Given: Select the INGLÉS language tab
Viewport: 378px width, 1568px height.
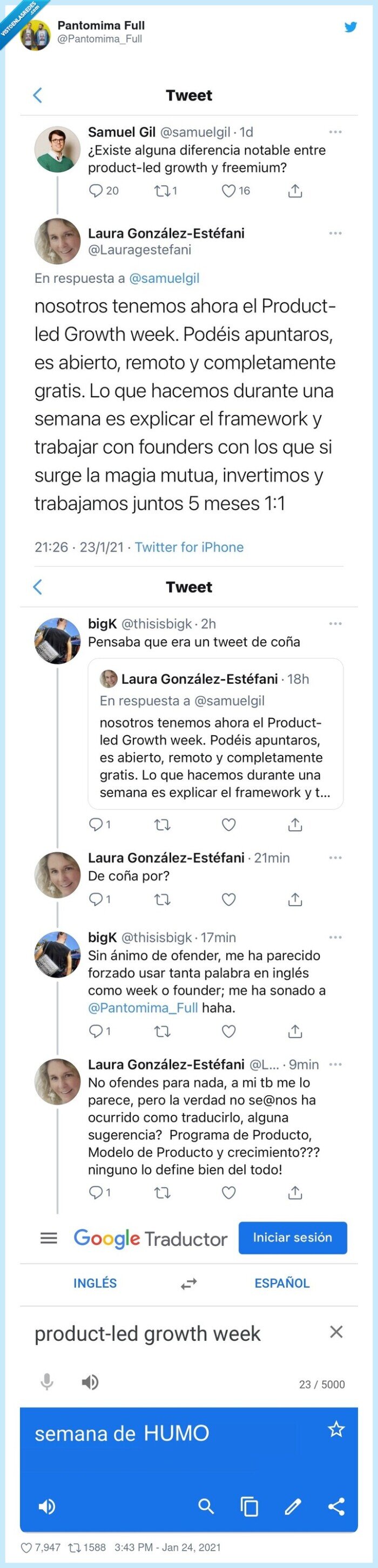Looking at the screenshot, I should pyautogui.click(x=95, y=1282).
